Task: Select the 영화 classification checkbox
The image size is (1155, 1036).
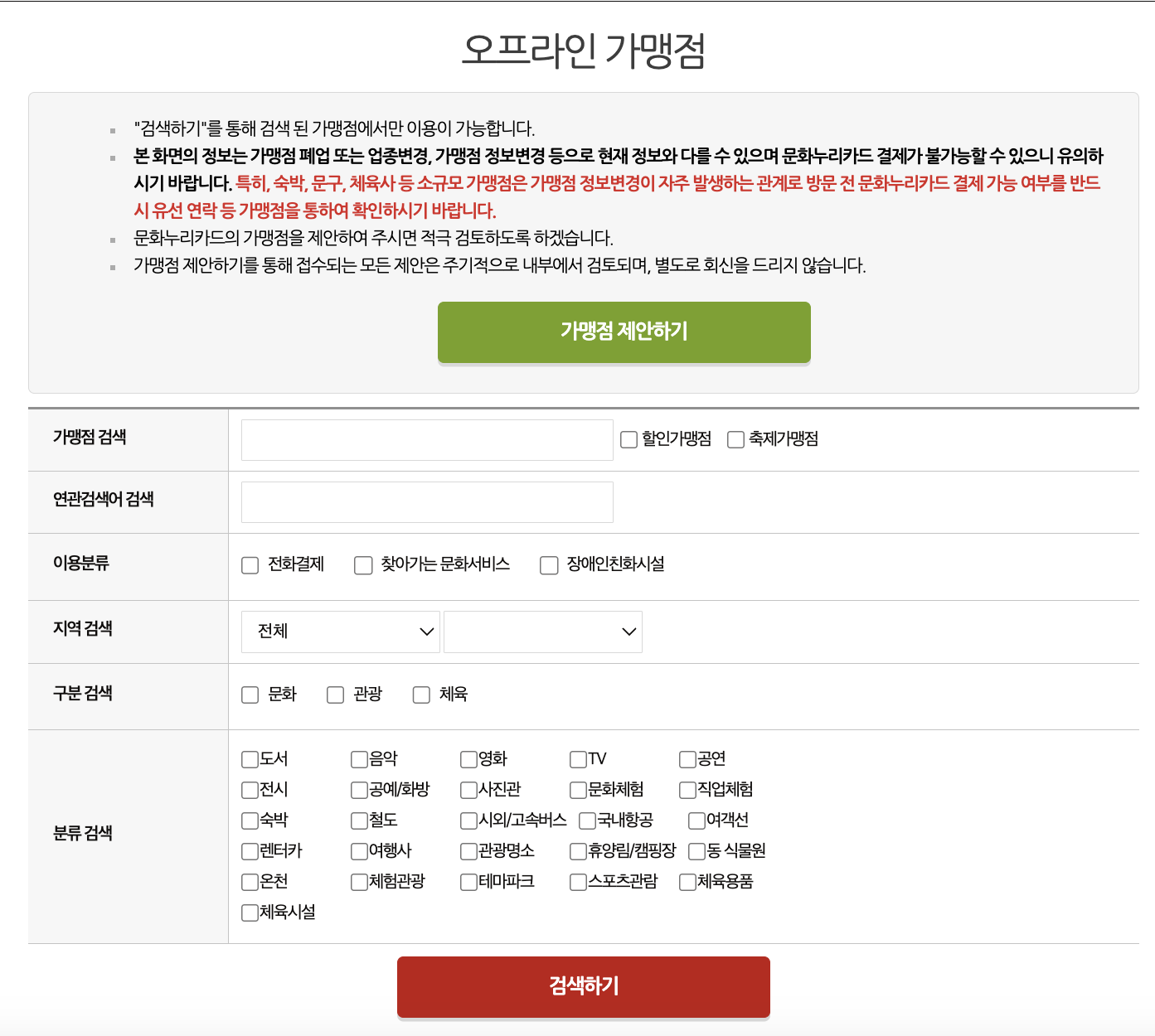Action: [x=468, y=758]
